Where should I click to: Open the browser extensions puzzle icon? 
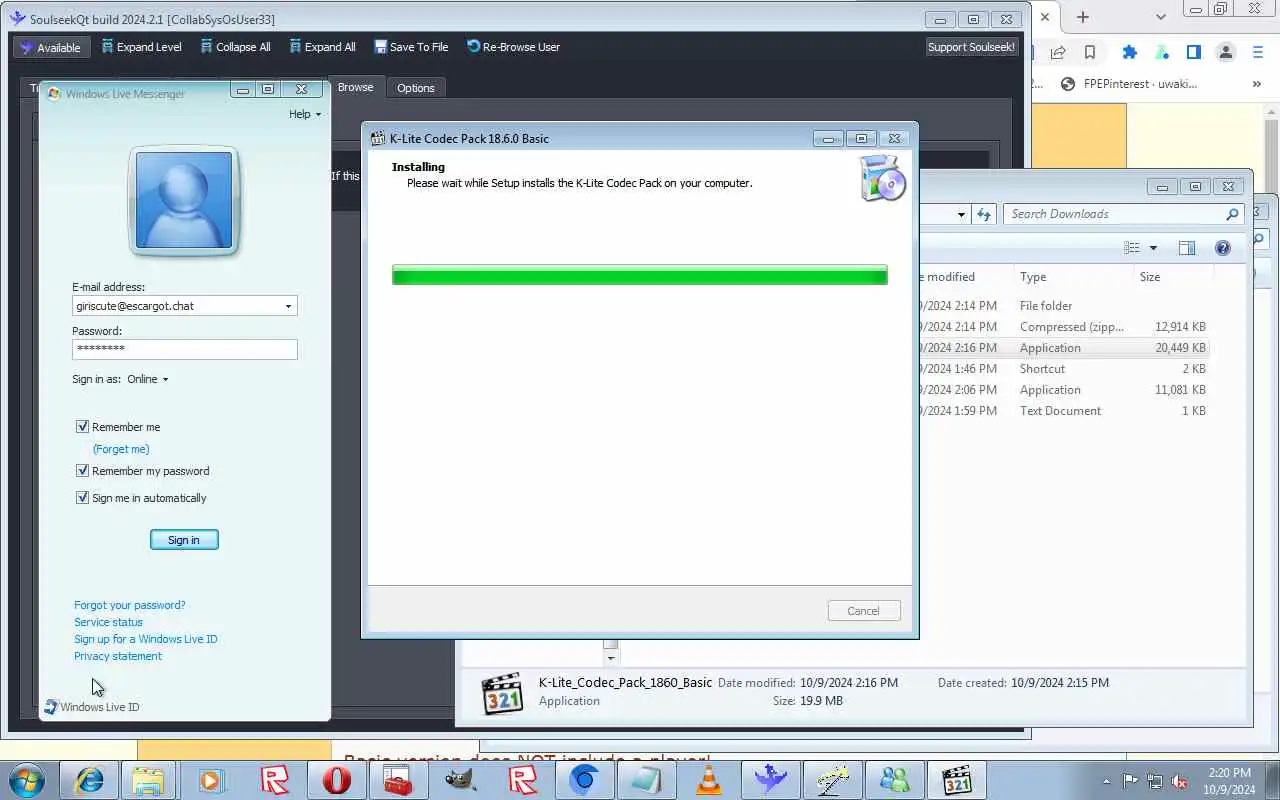1130,52
